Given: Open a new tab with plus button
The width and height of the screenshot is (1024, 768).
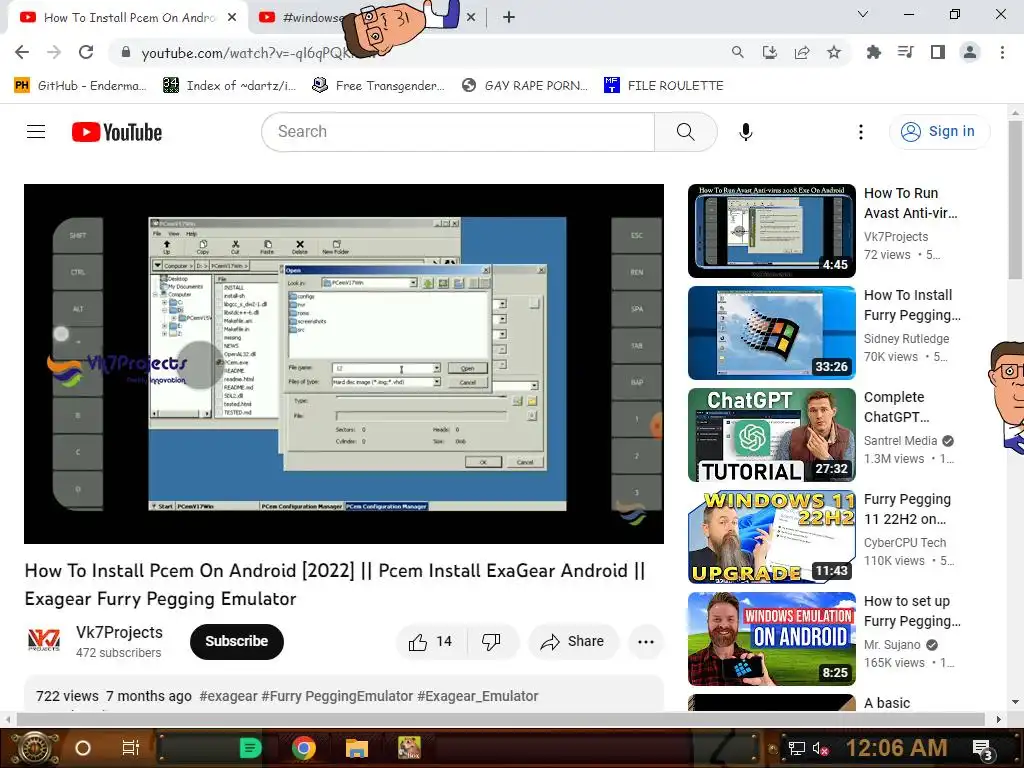Looking at the screenshot, I should click(509, 18).
